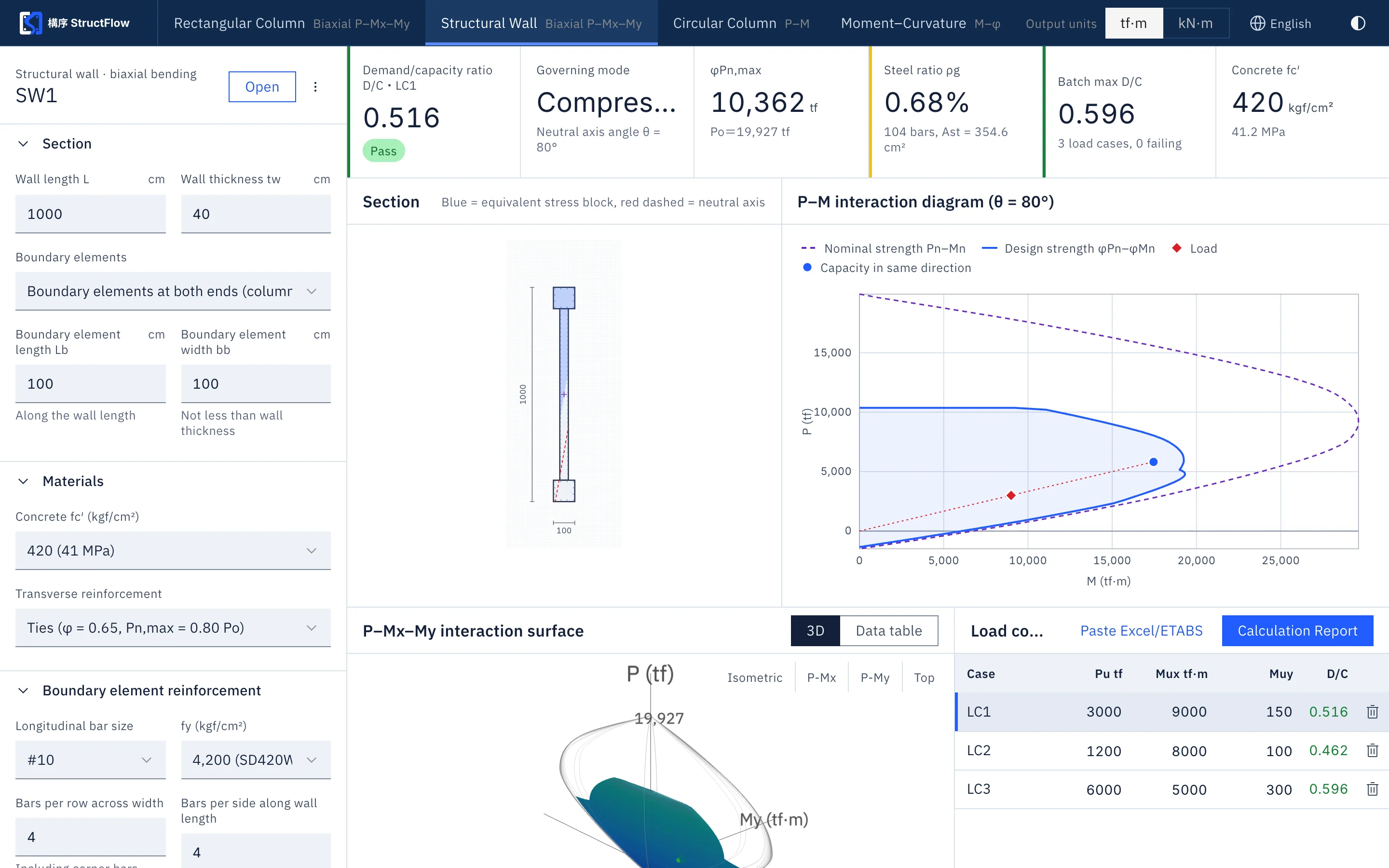Open the Concrete fc' dropdown
The height and width of the screenshot is (868, 1389).
tap(173, 551)
